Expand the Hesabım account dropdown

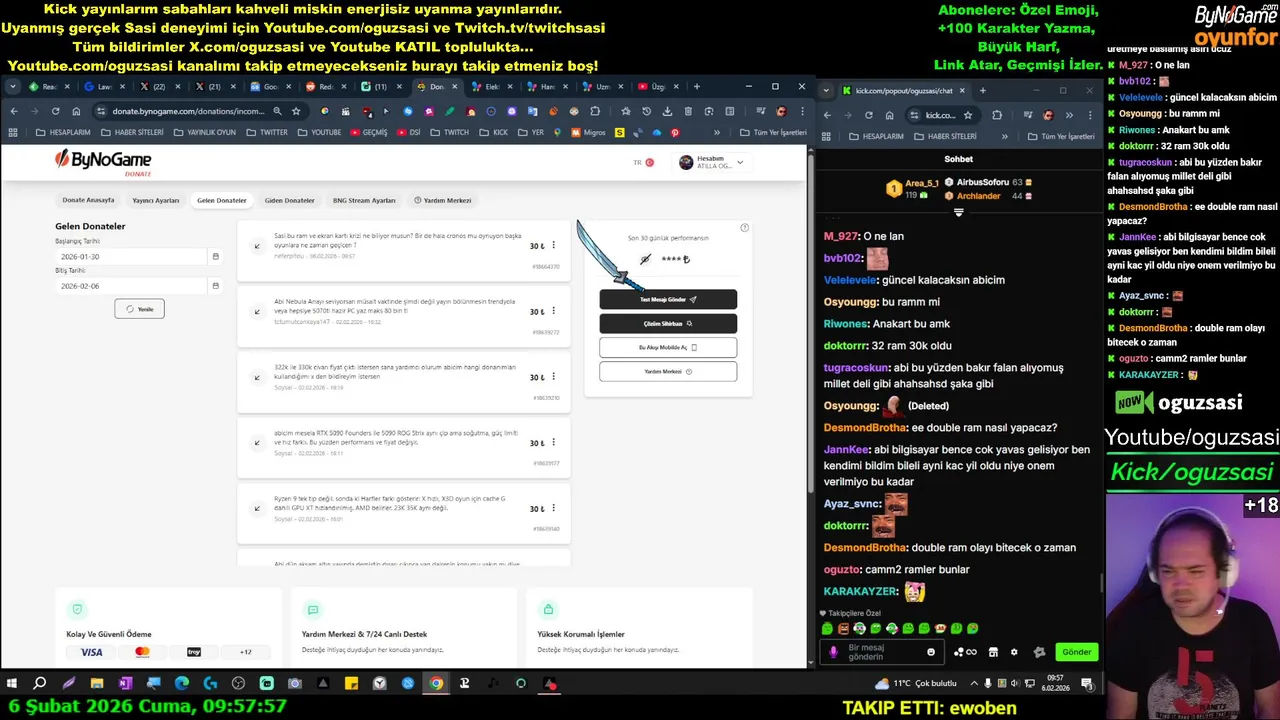pos(711,162)
